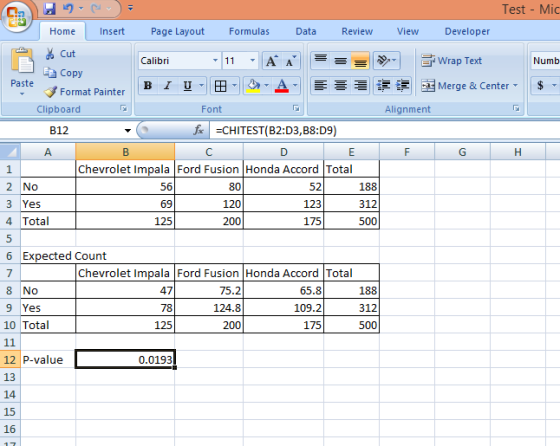
Task: Set Middle Align vertical alignment
Action: click(340, 60)
